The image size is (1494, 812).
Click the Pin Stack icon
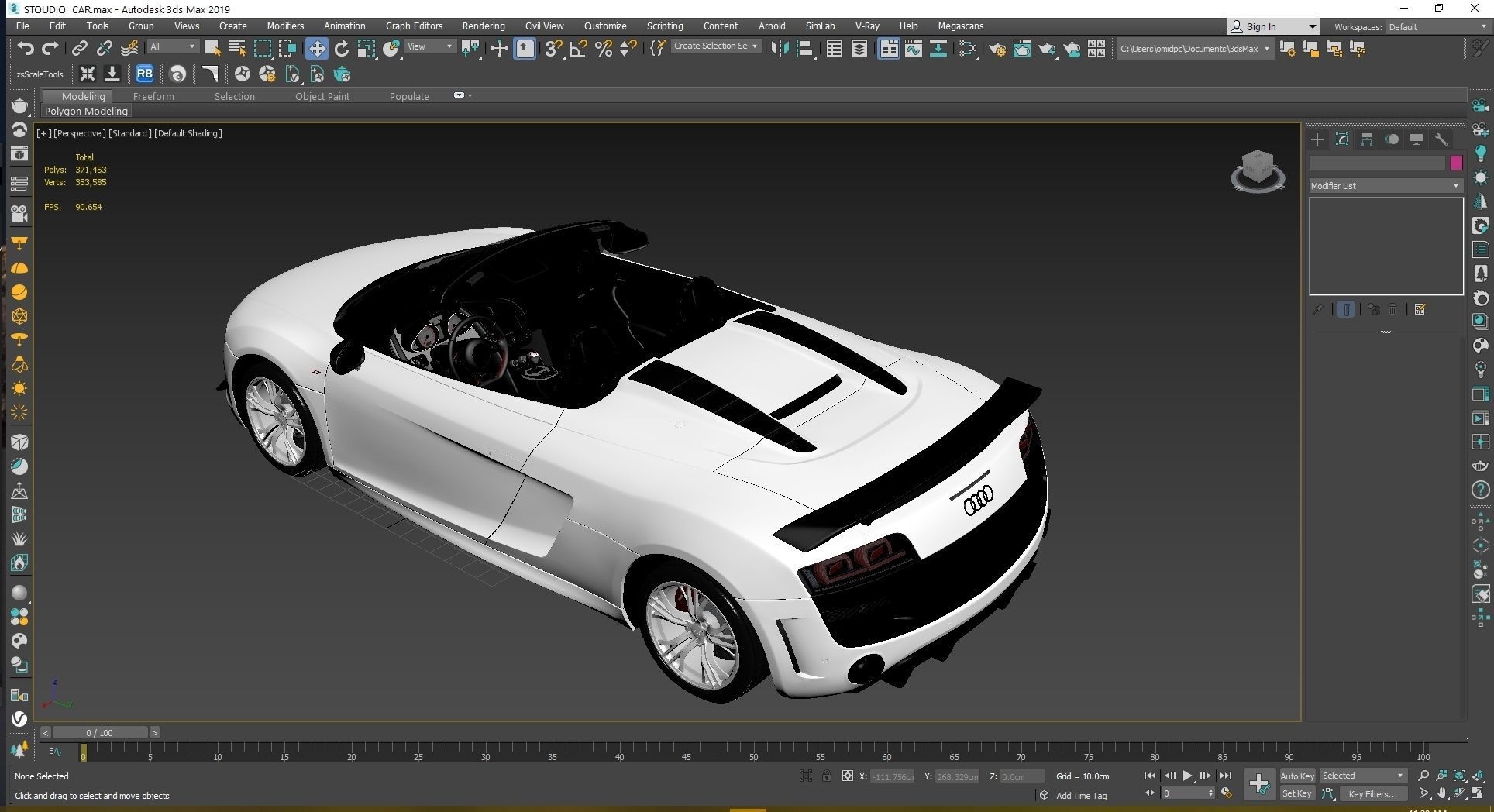pos(1318,309)
